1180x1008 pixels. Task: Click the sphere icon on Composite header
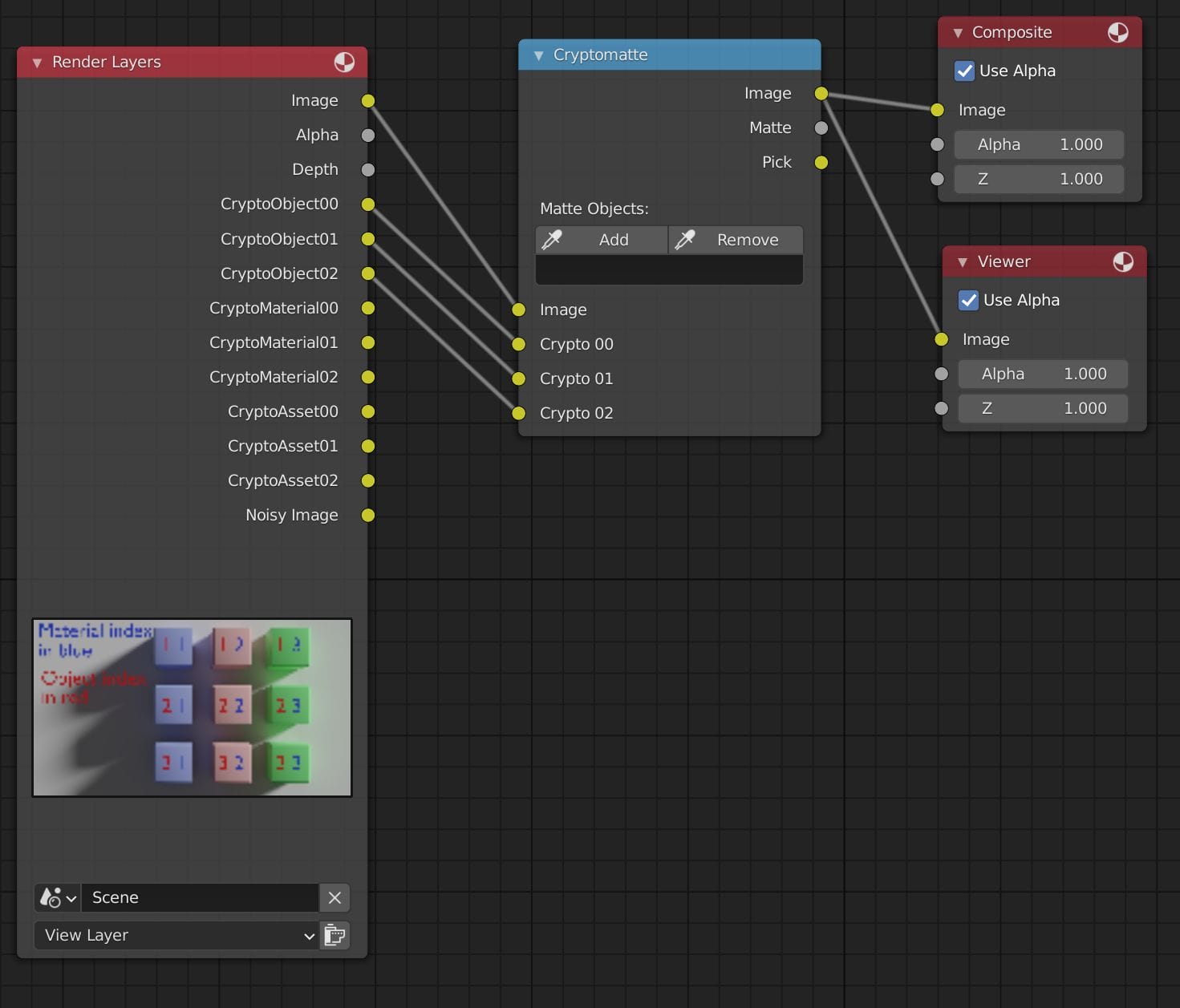click(1118, 32)
